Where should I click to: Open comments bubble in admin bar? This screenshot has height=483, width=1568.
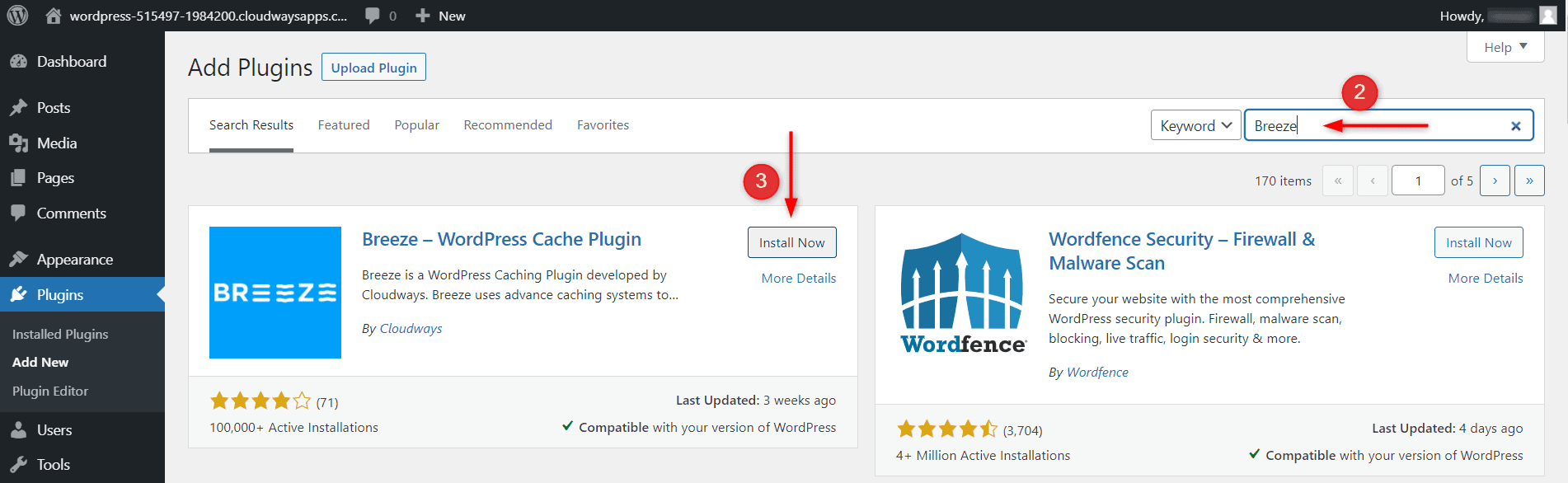373,16
